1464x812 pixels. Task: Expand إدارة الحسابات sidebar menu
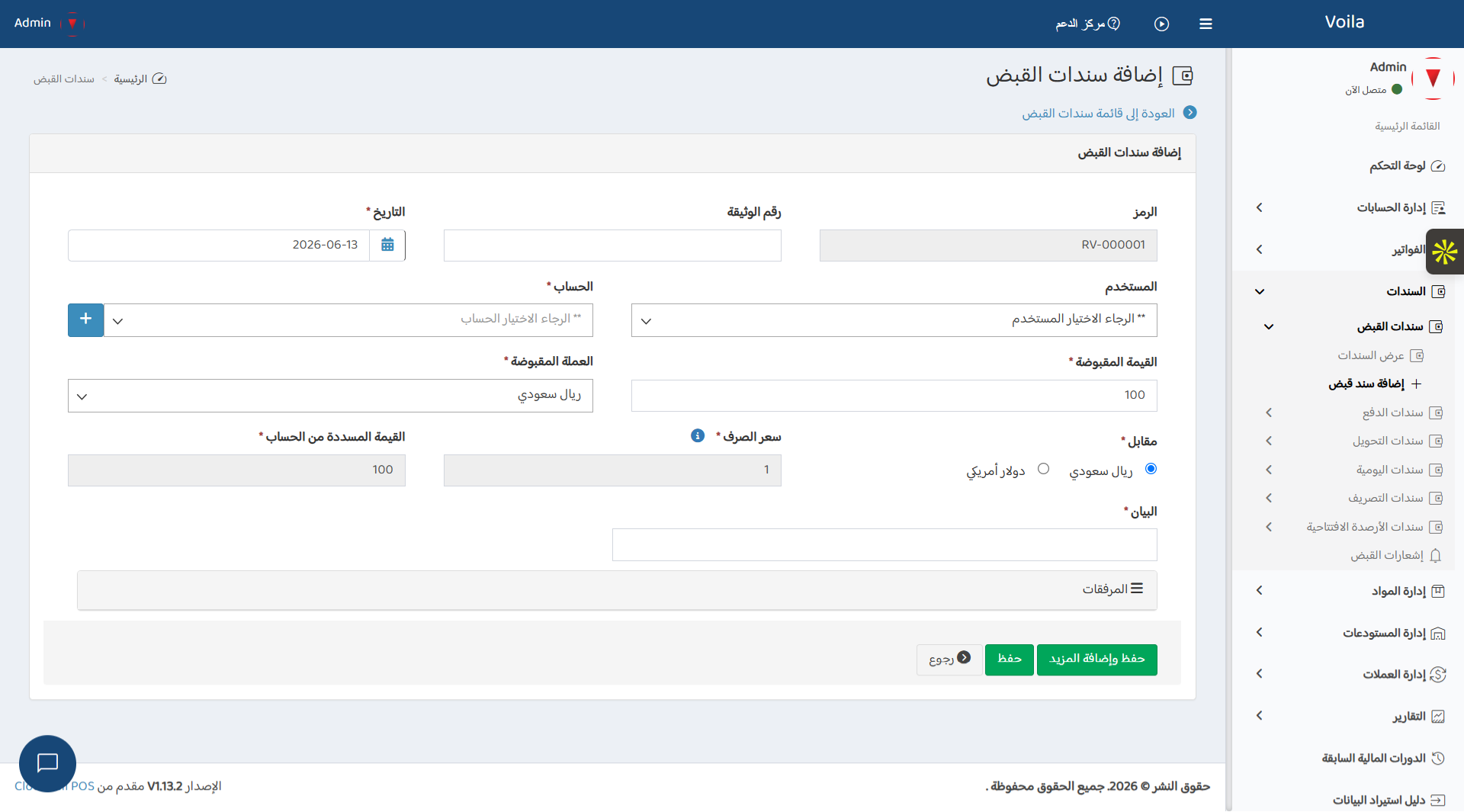[1350, 207]
